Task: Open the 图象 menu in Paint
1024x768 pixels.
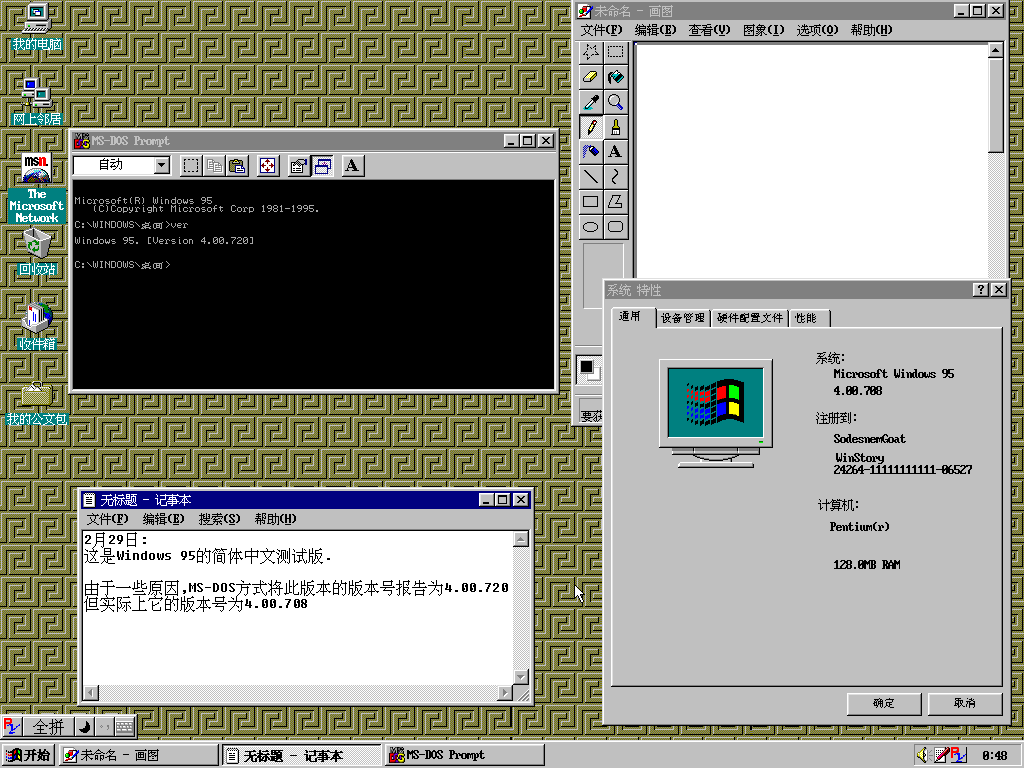Action: pos(763,30)
